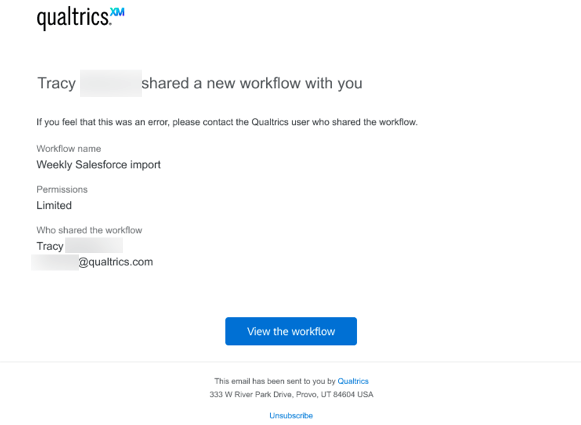This screenshot has height=425, width=581.
Task: Click the 333 W River Park Drive address
Action: 291,394
